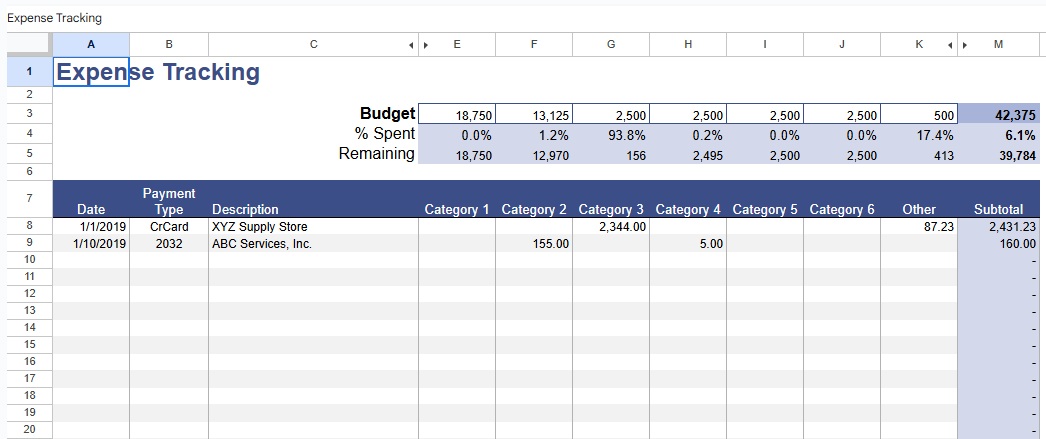This screenshot has height=439, width=1046.
Task: Select the 1/10/2019 date cell
Action: 91,243
